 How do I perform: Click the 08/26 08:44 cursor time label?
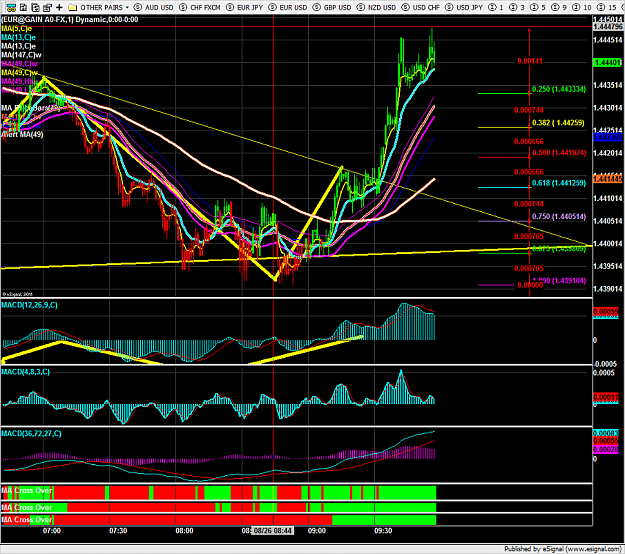273,531
